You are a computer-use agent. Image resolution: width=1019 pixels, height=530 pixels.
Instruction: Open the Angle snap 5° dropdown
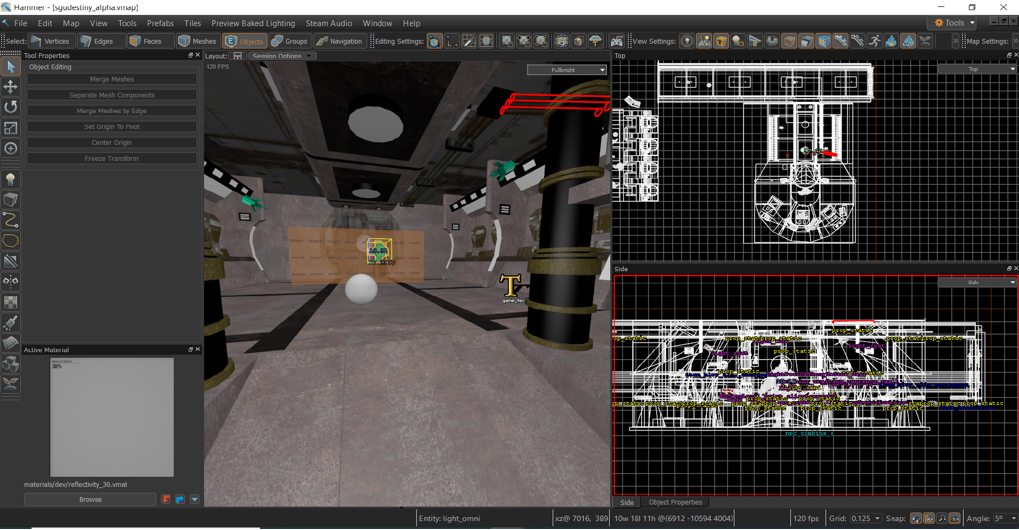click(x=1003, y=518)
